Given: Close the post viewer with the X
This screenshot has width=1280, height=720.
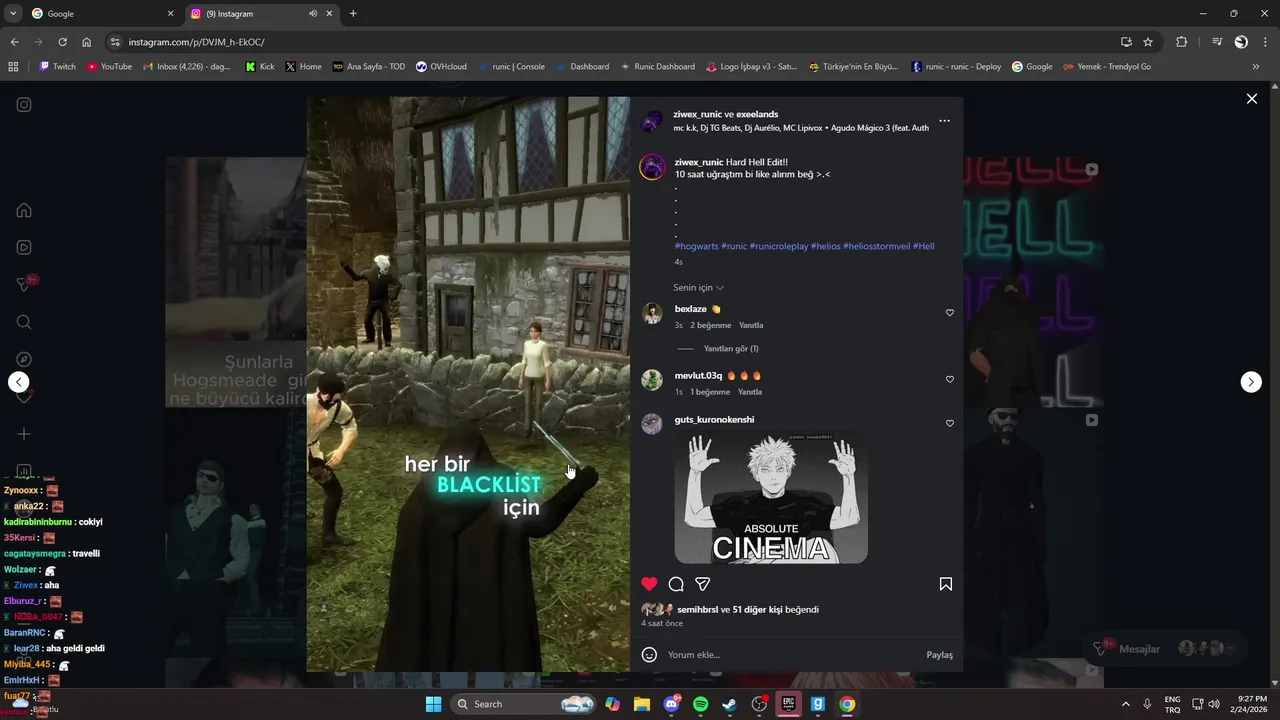Looking at the screenshot, I should click(1251, 98).
